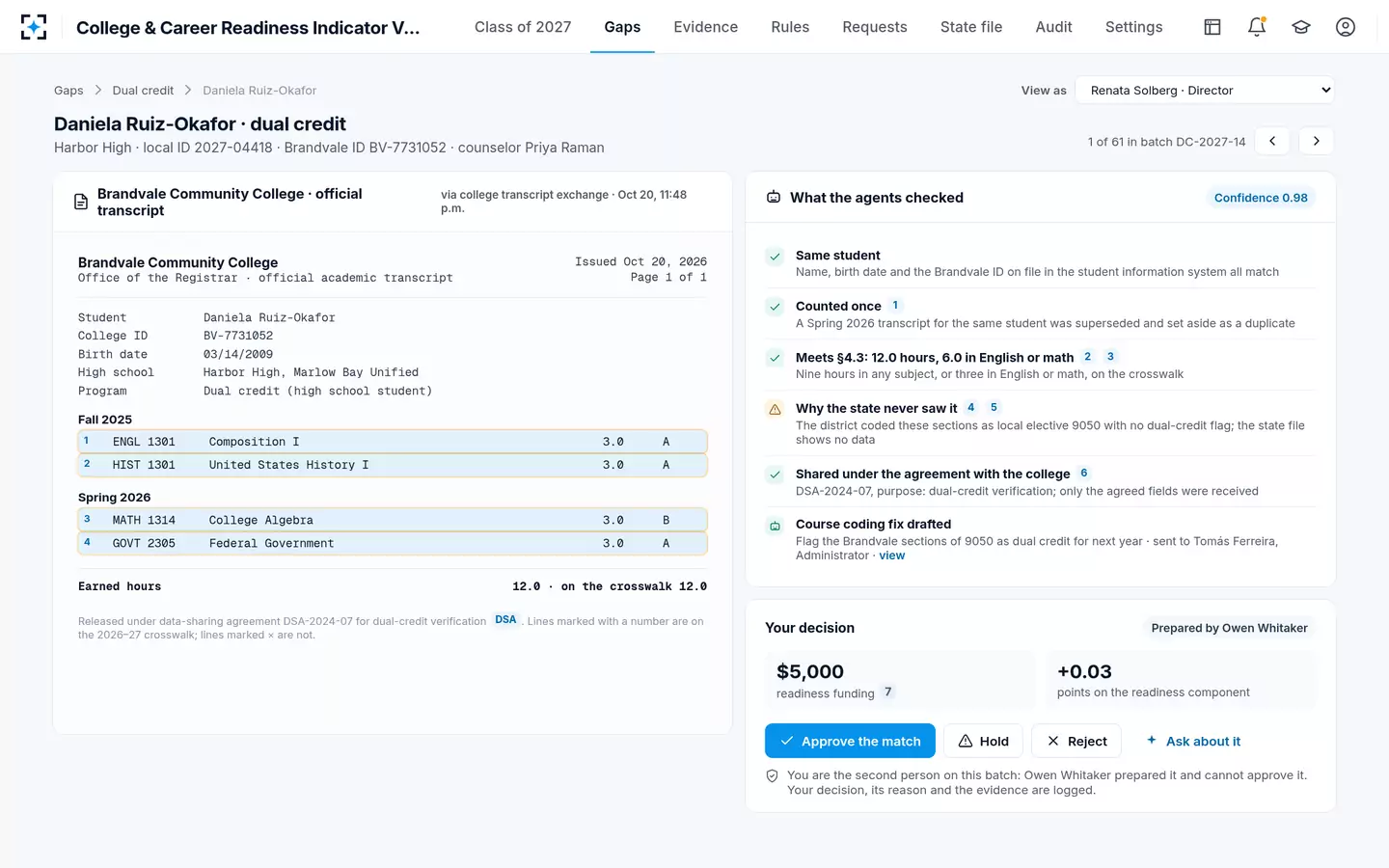Image resolution: width=1389 pixels, height=868 pixels.
Task: Click 'Ask about it'
Action: (1193, 741)
